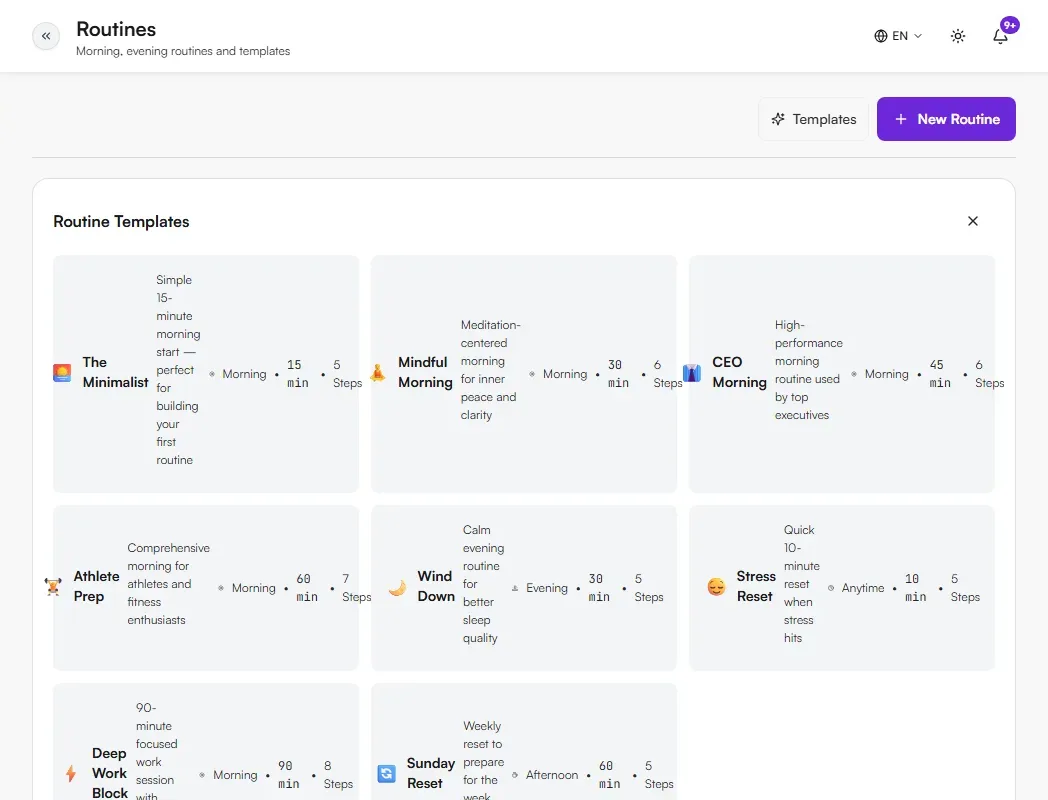The height and width of the screenshot is (800, 1048).
Task: Select the Sunday Reset template title
Action: (x=430, y=773)
